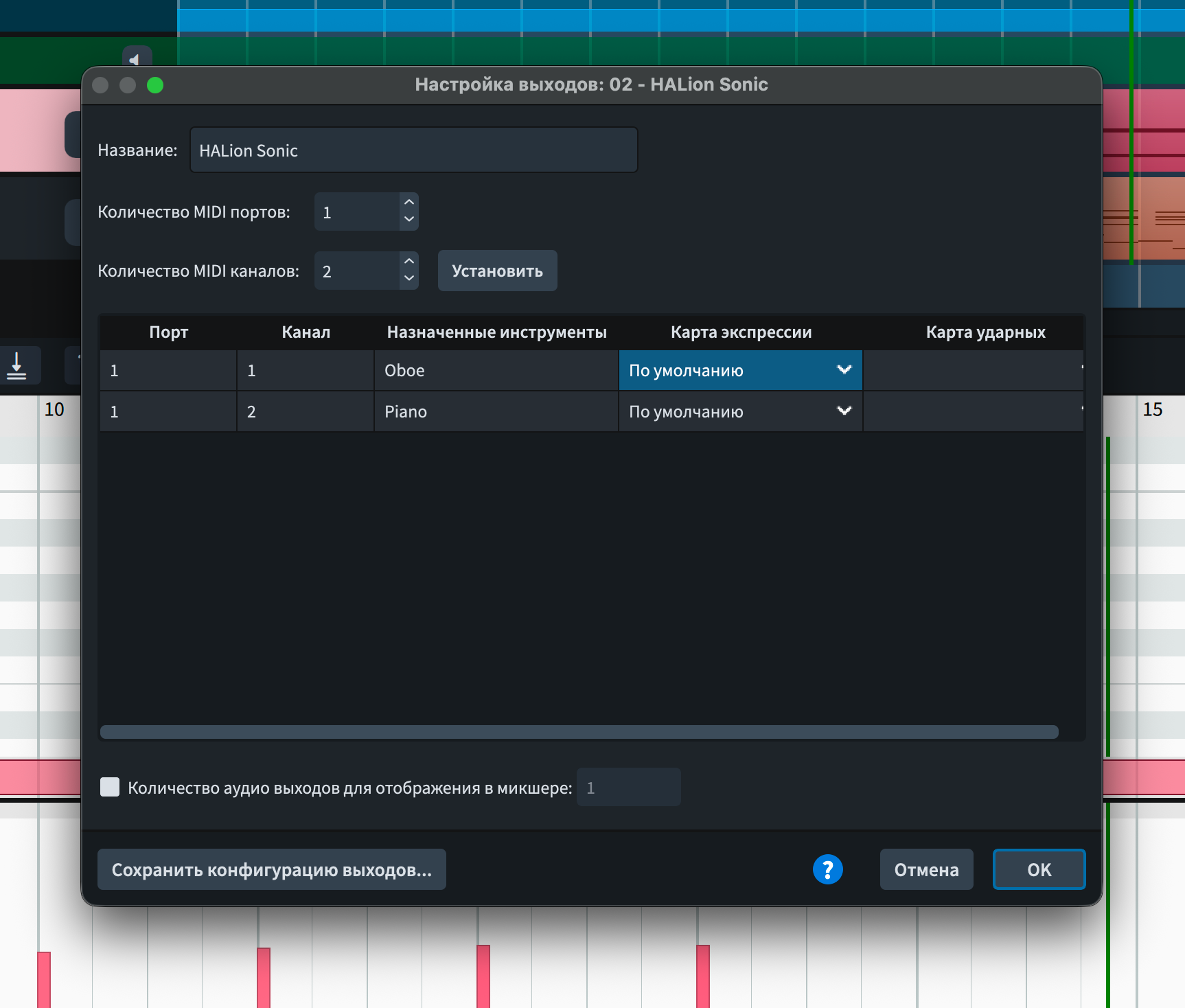Click the Канал column header
1185x1008 pixels.
point(306,332)
